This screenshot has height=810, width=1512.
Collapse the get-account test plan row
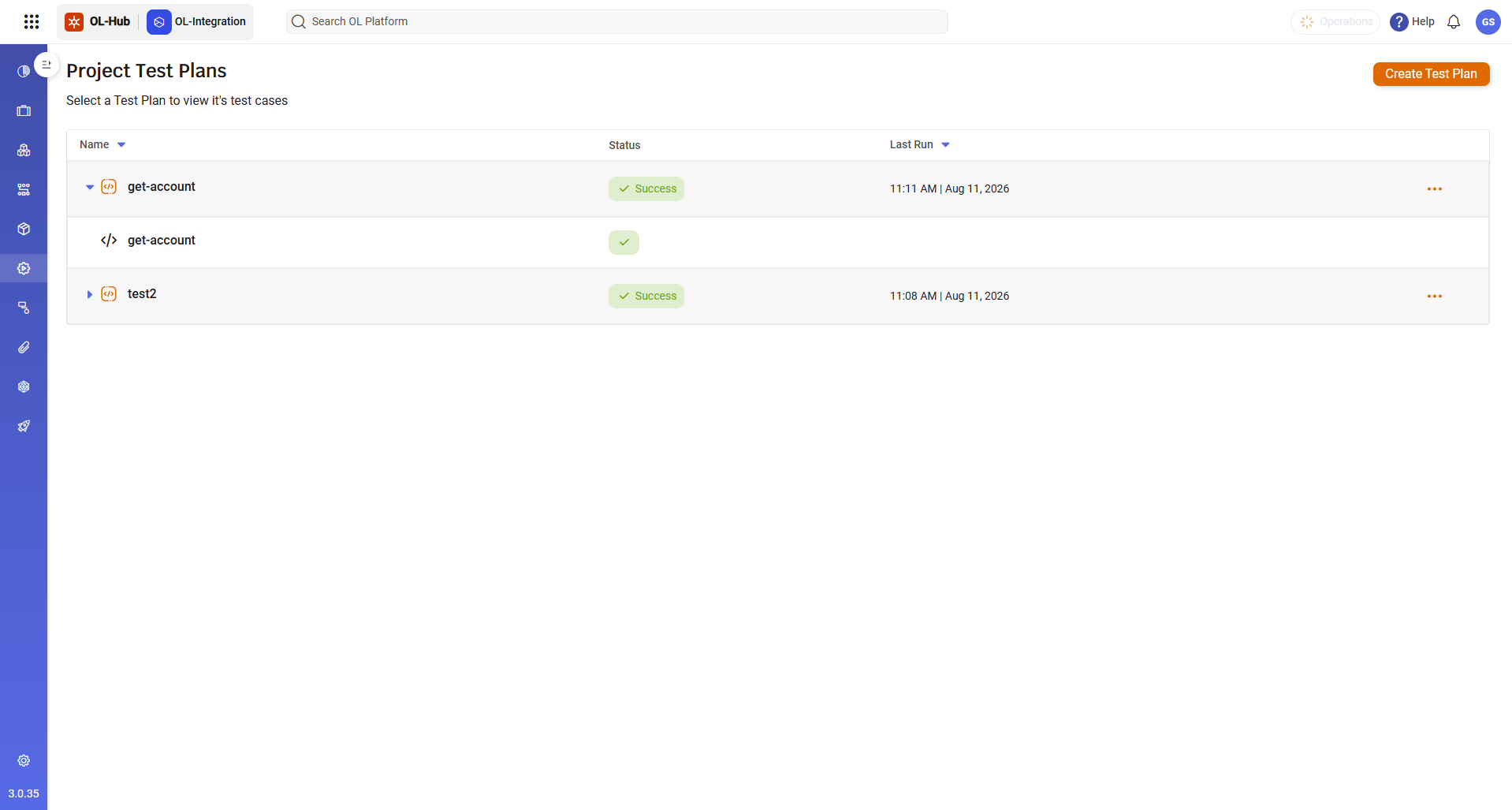[90, 187]
